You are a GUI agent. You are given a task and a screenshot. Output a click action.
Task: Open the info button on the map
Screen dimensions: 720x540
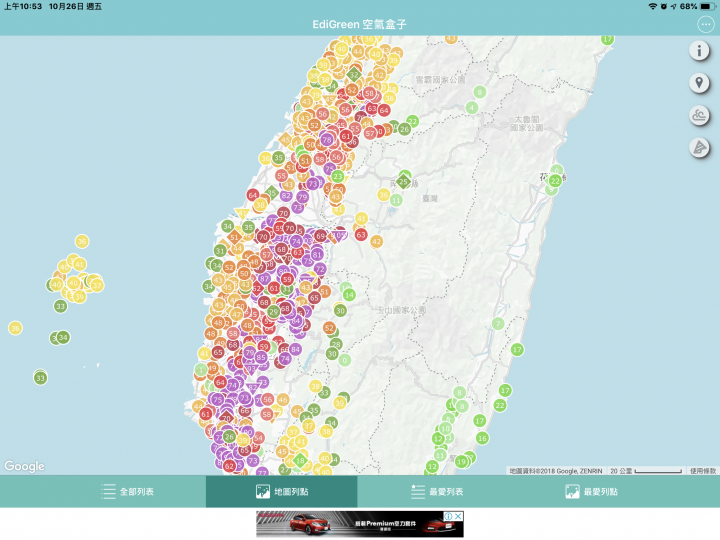699,50
